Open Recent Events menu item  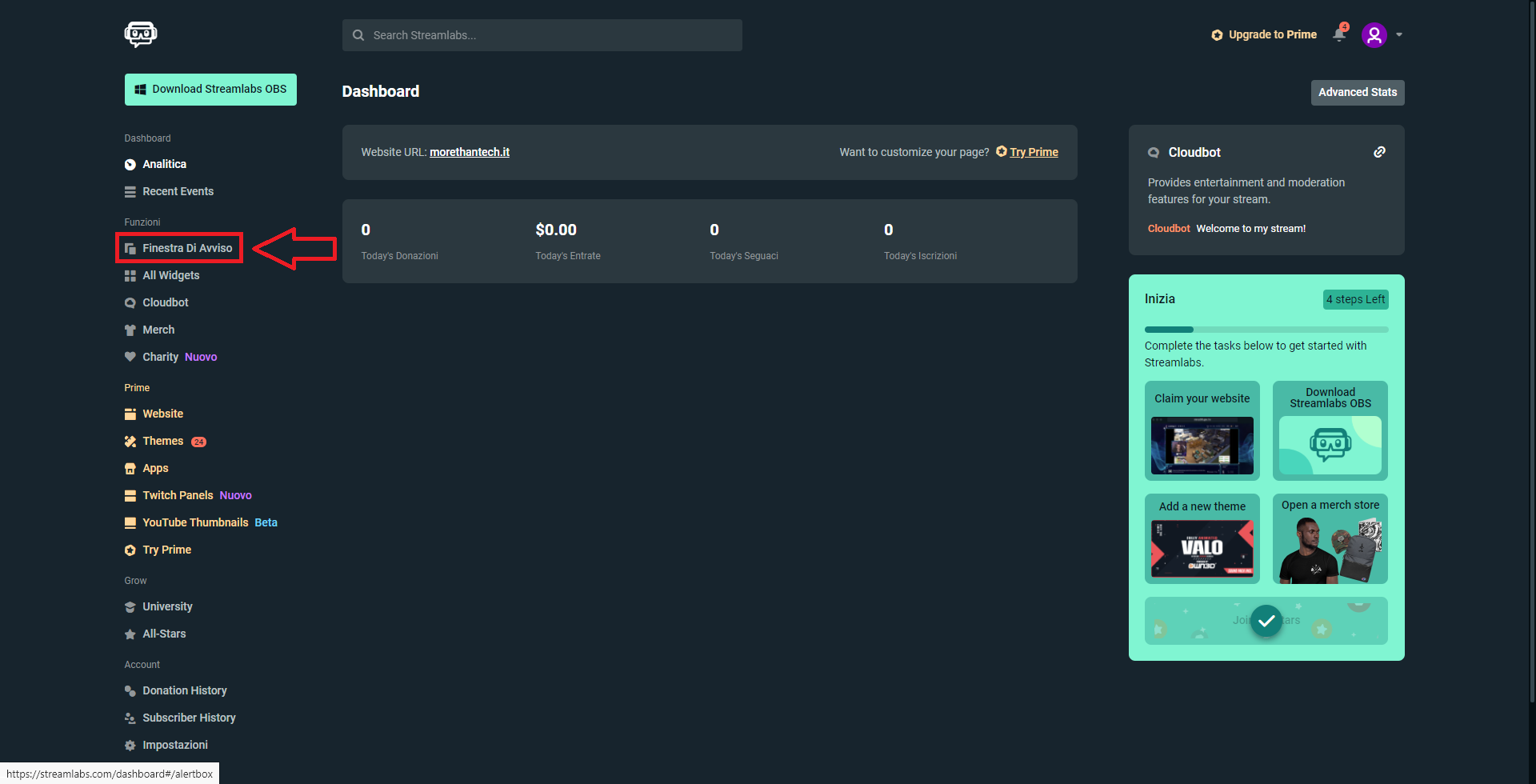178,191
